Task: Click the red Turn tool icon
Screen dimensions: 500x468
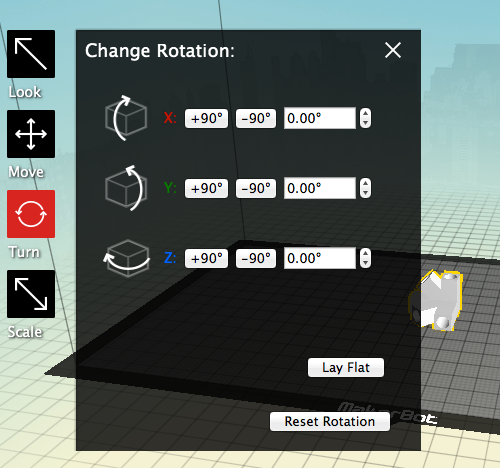Action: [x=31, y=214]
